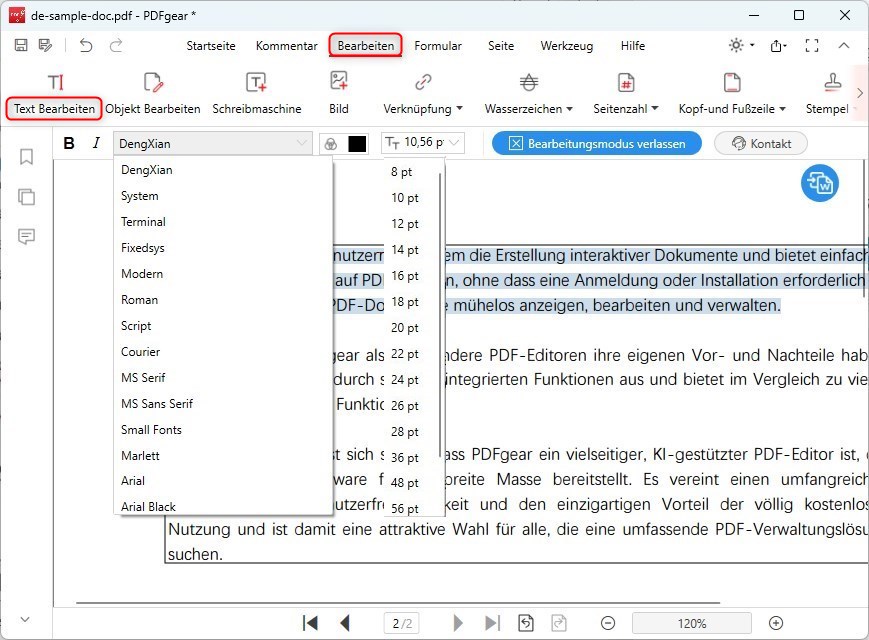Image resolution: width=869 pixels, height=640 pixels.
Task: Enter full screen mode icon
Action: [812, 45]
